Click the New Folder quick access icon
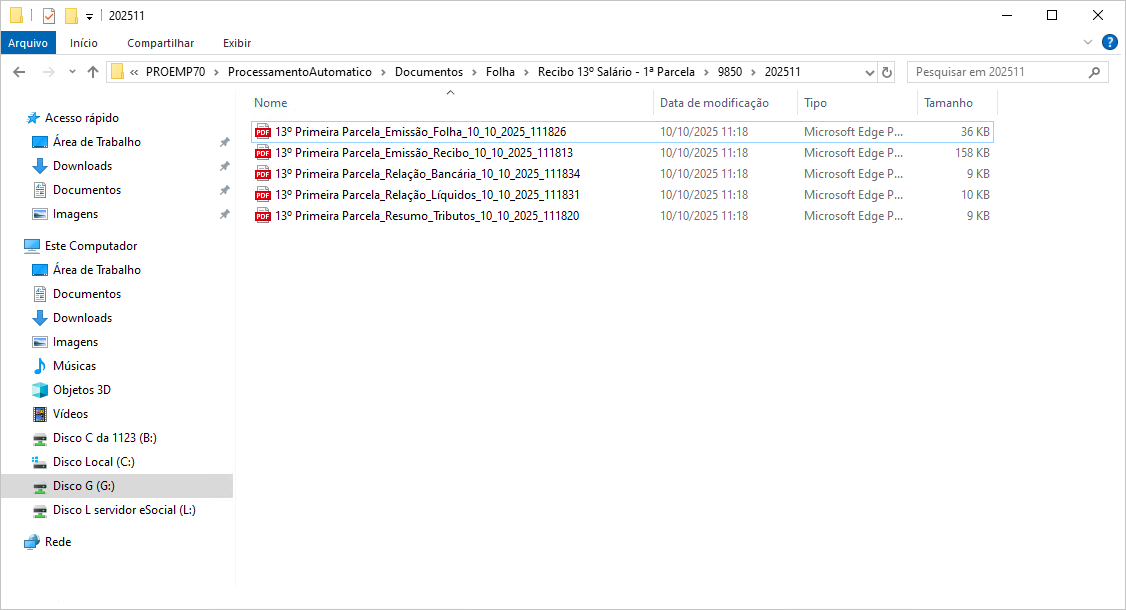Screen dimensions: 1126x610 71,15
